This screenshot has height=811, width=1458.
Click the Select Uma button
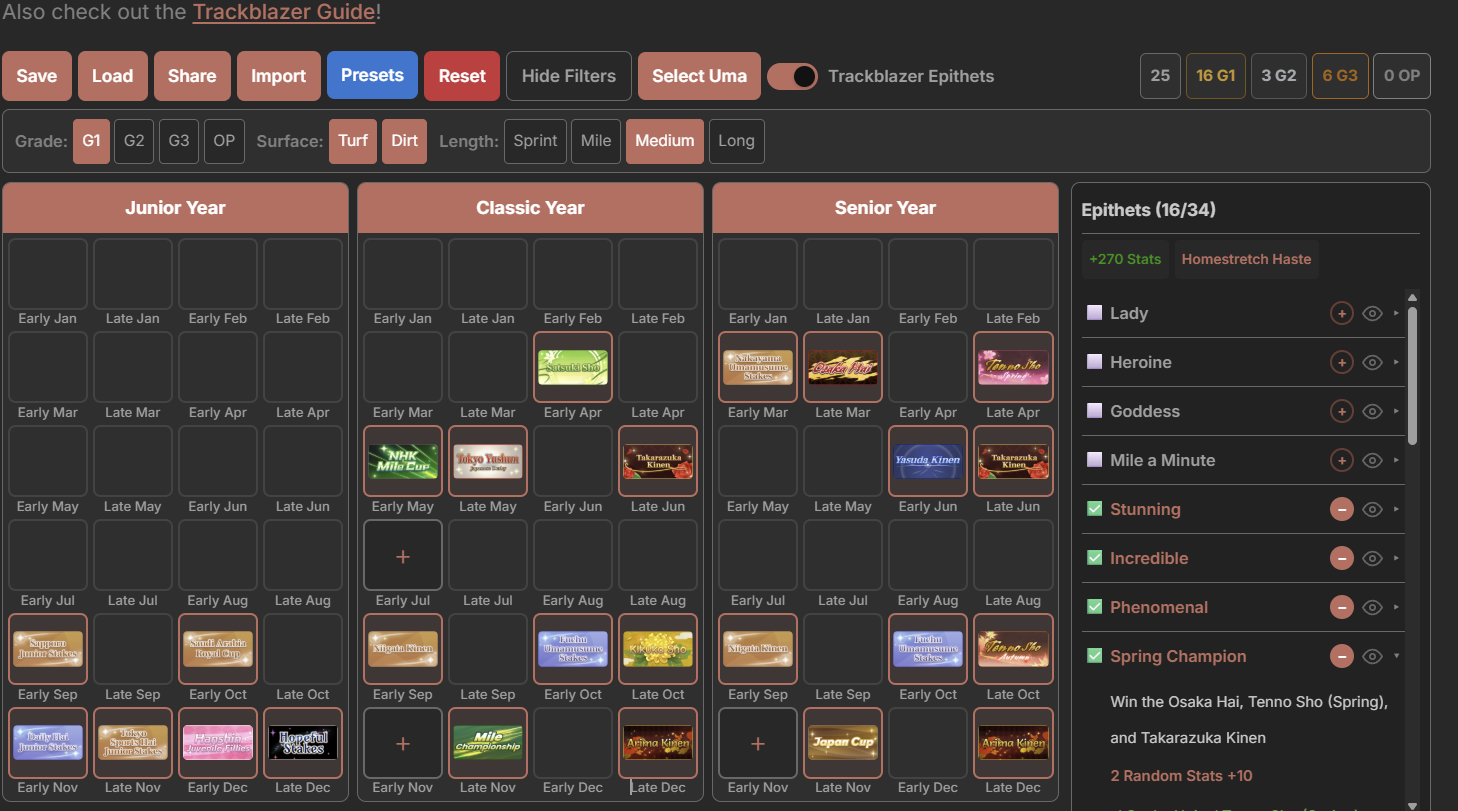pos(700,76)
